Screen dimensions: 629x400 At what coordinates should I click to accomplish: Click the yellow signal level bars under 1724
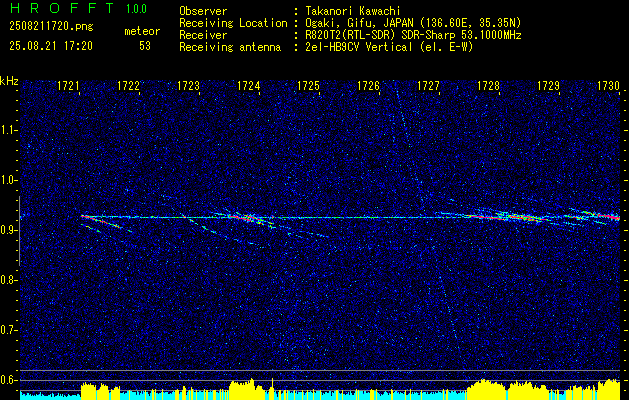(x=247, y=389)
